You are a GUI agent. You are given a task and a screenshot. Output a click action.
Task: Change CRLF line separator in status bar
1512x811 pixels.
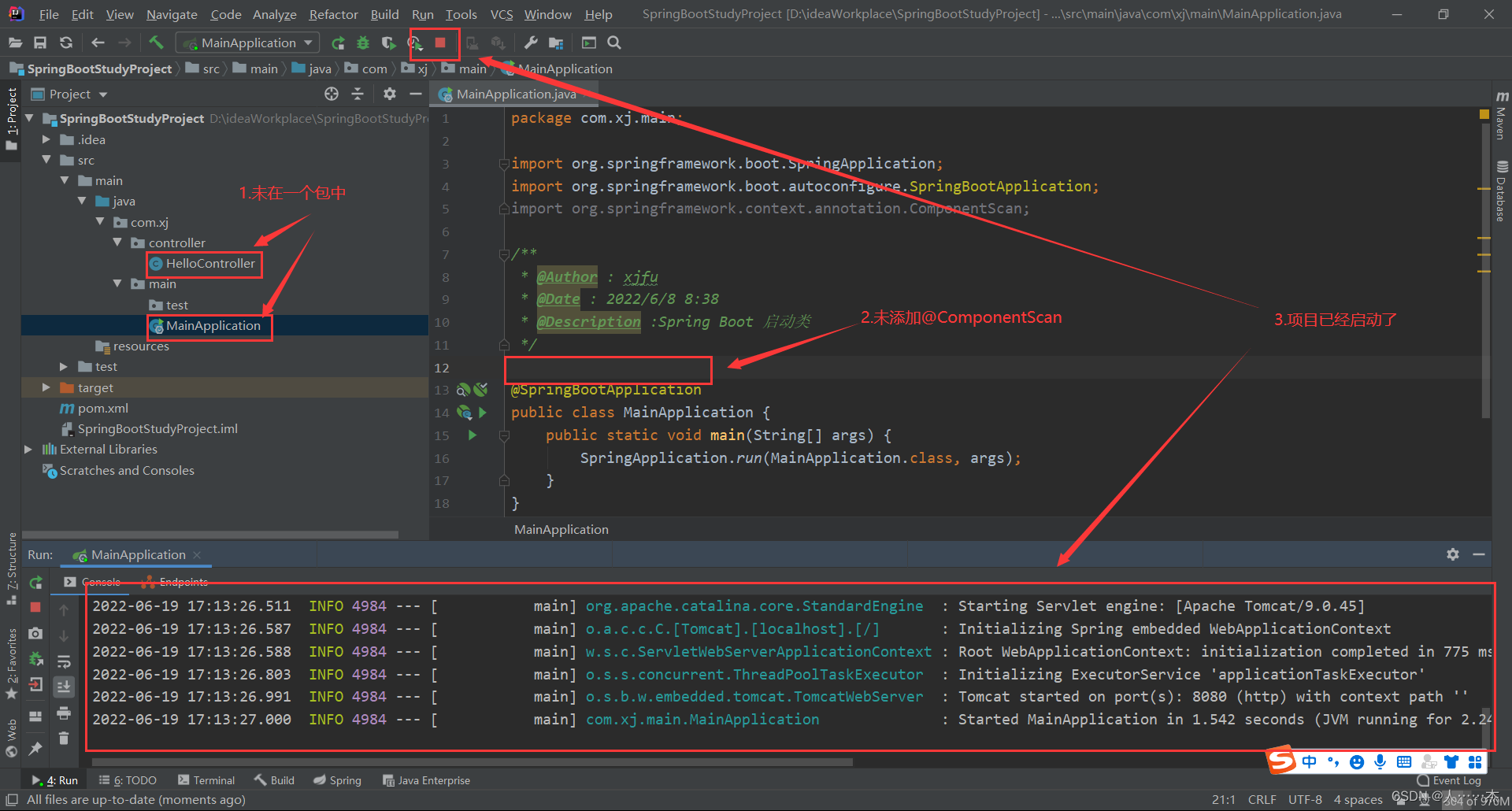(x=1262, y=799)
